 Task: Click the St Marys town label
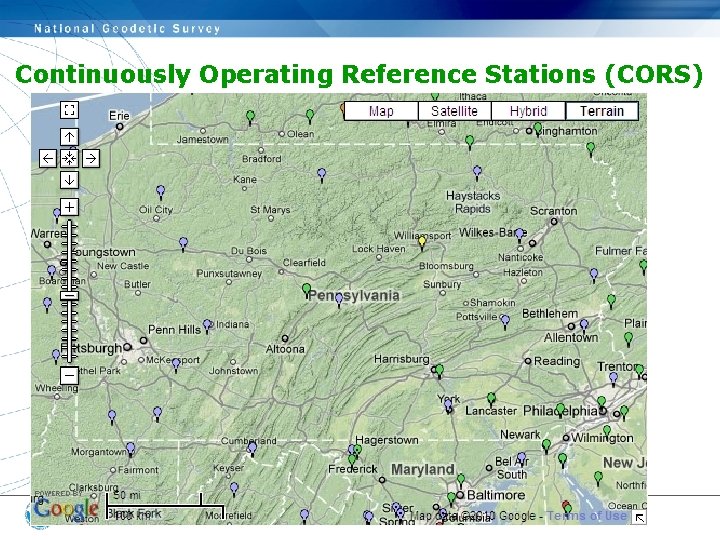tap(270, 210)
